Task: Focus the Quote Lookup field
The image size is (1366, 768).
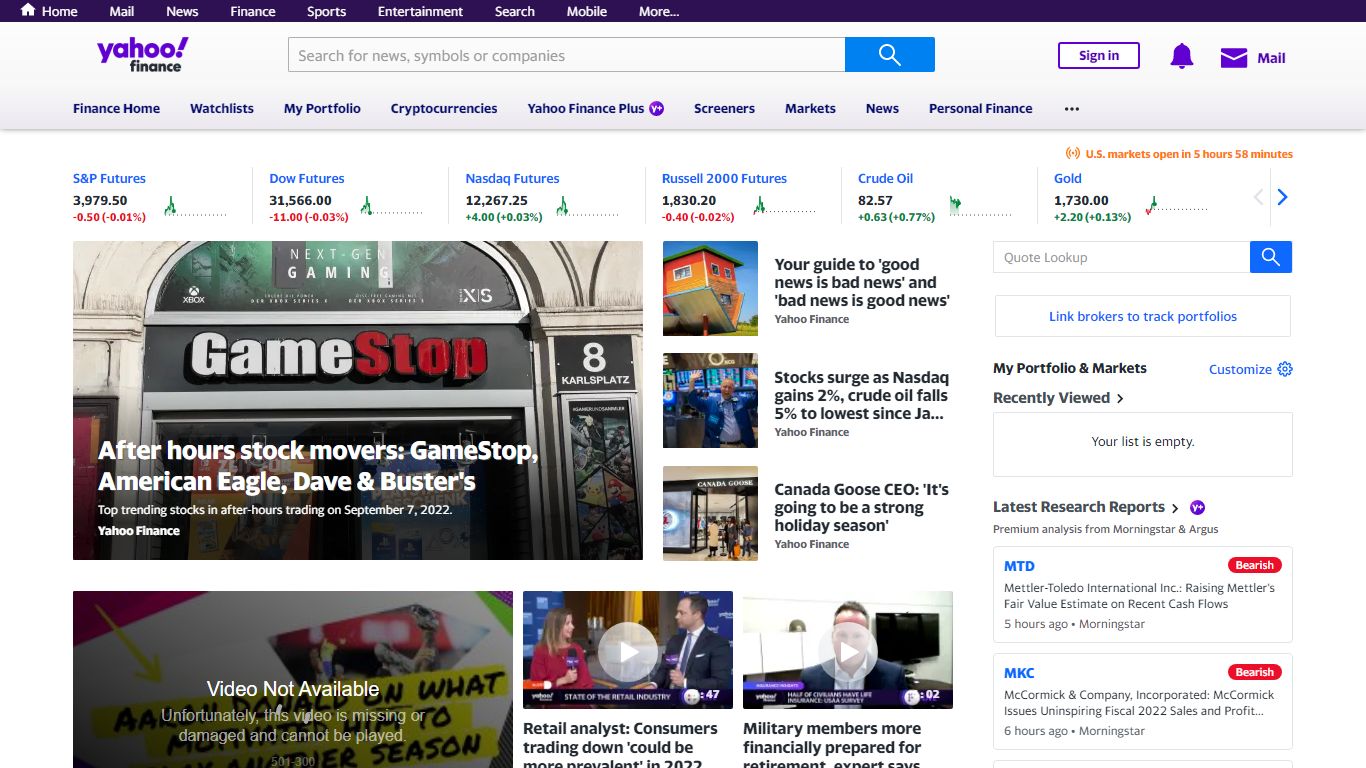Action: click(x=1121, y=257)
